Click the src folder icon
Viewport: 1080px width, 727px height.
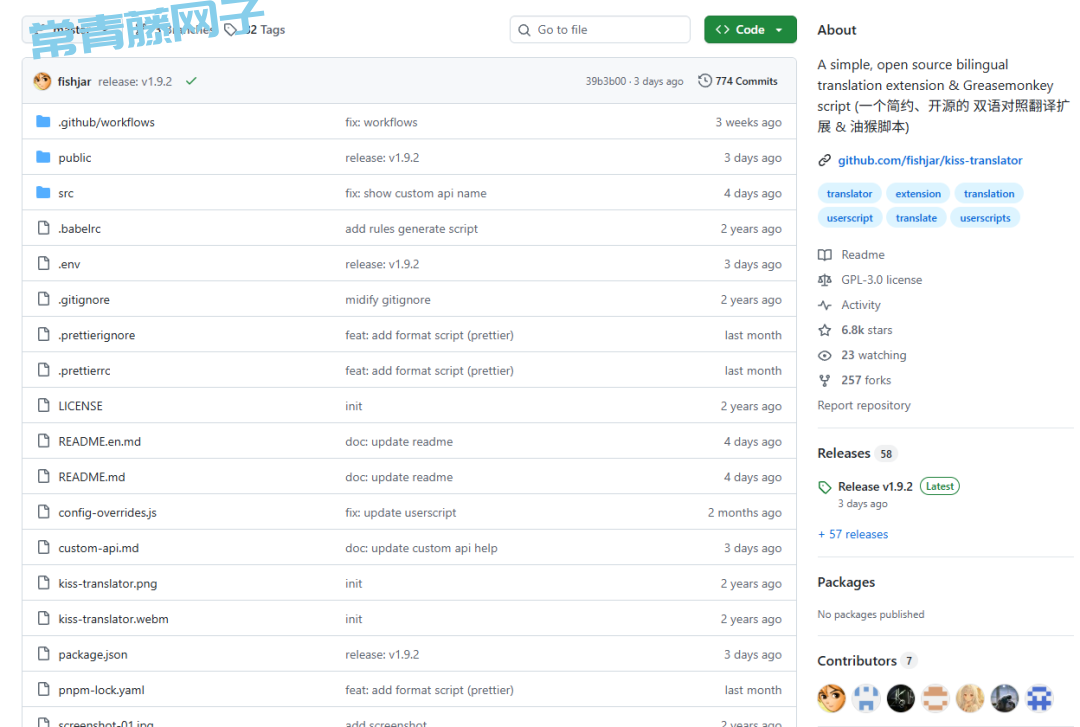43,193
